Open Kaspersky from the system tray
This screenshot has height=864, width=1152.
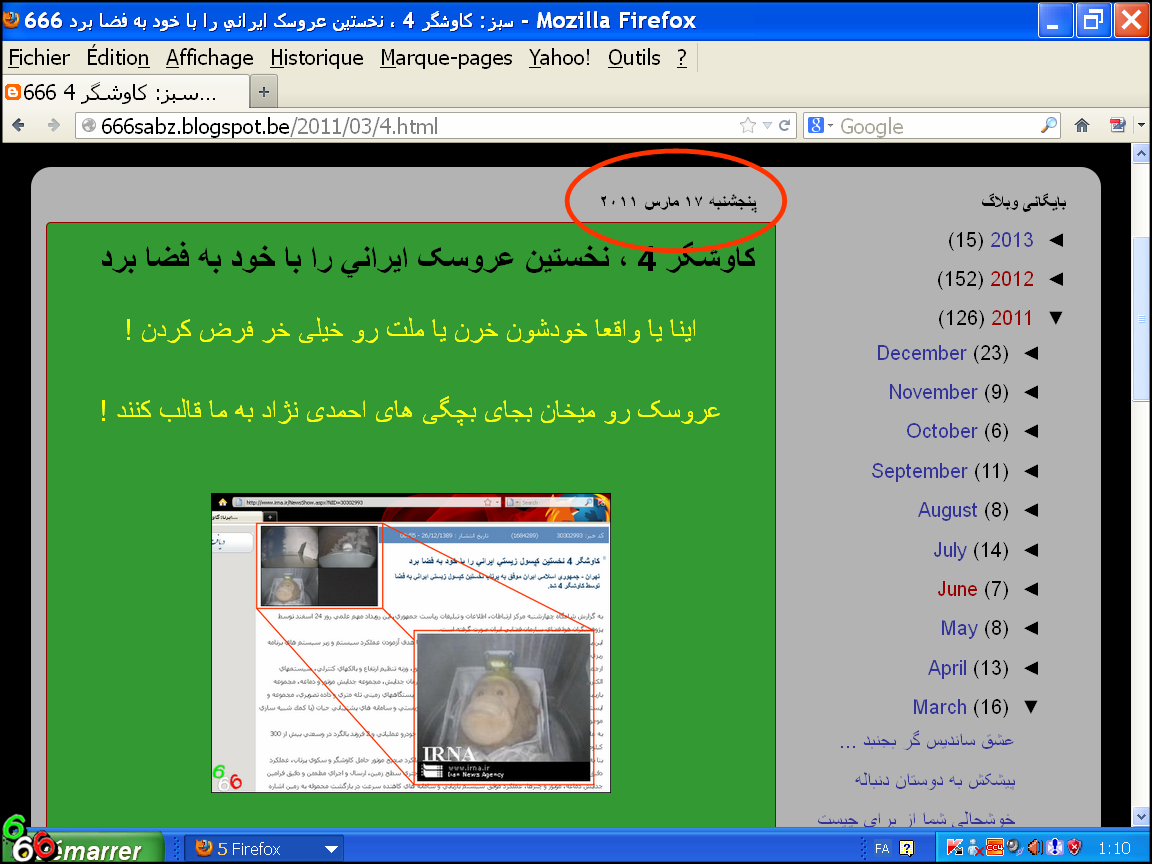point(954,847)
